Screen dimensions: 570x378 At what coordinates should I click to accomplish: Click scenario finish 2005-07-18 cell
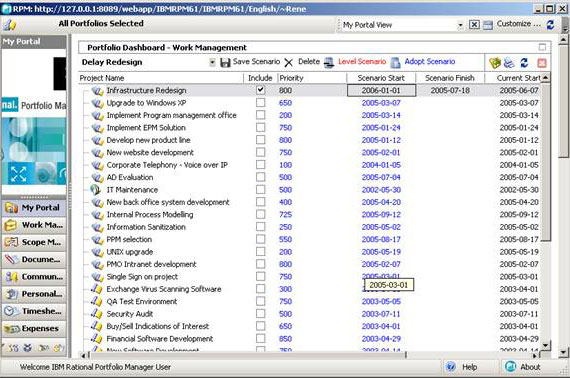tap(450, 91)
